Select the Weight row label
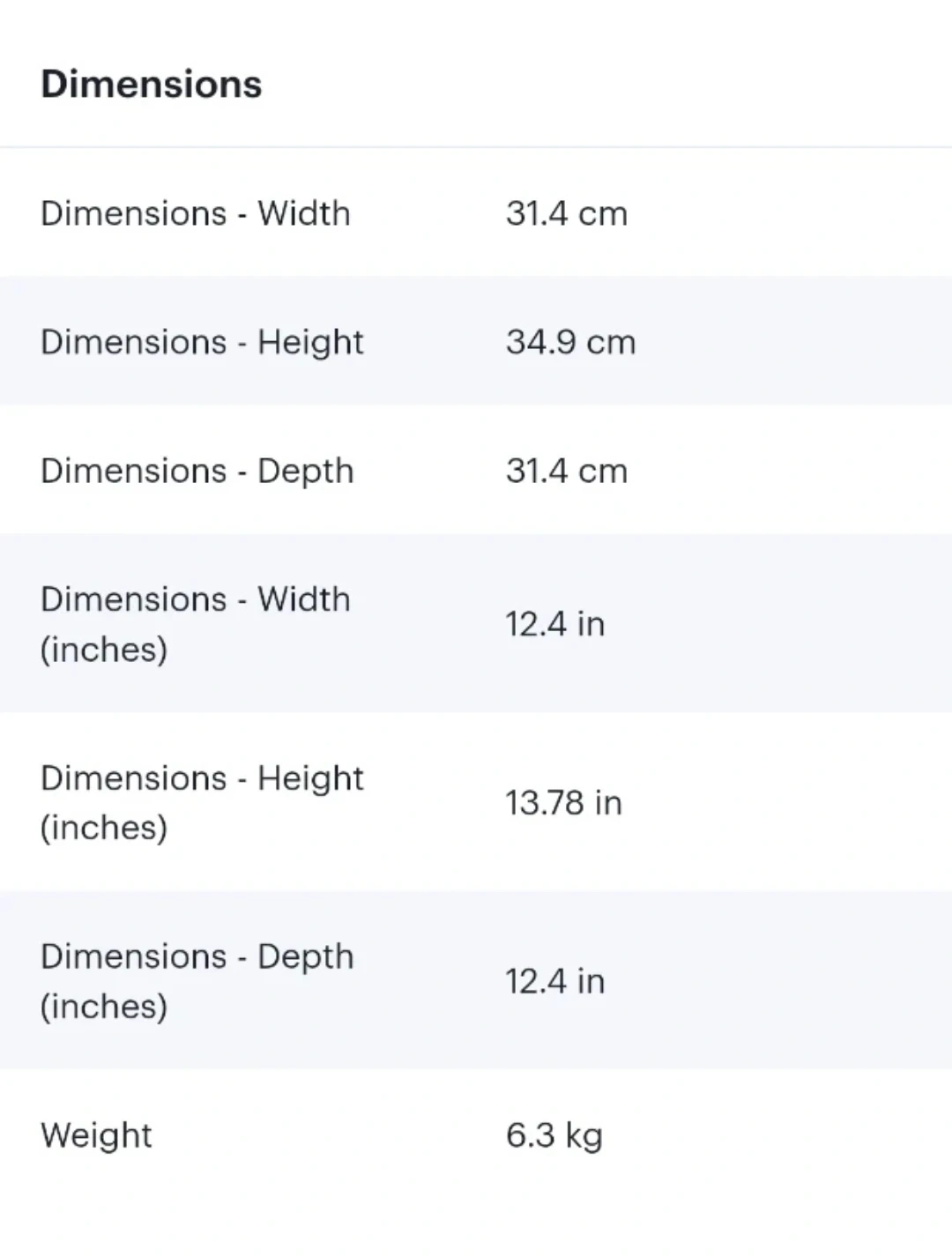Viewport: 952px width, 1257px height. tap(96, 1135)
